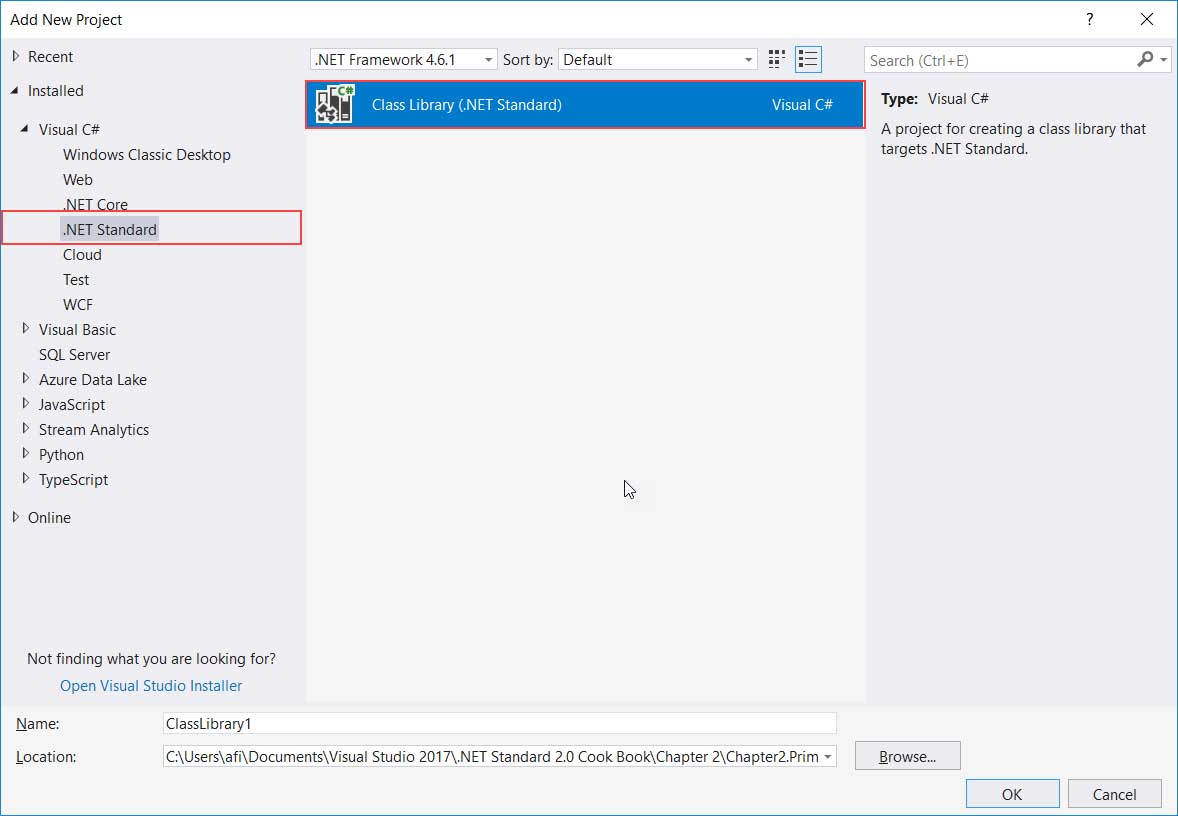Collapse the Visual C# node
Screen dimensions: 1178x816
click(x=25, y=129)
